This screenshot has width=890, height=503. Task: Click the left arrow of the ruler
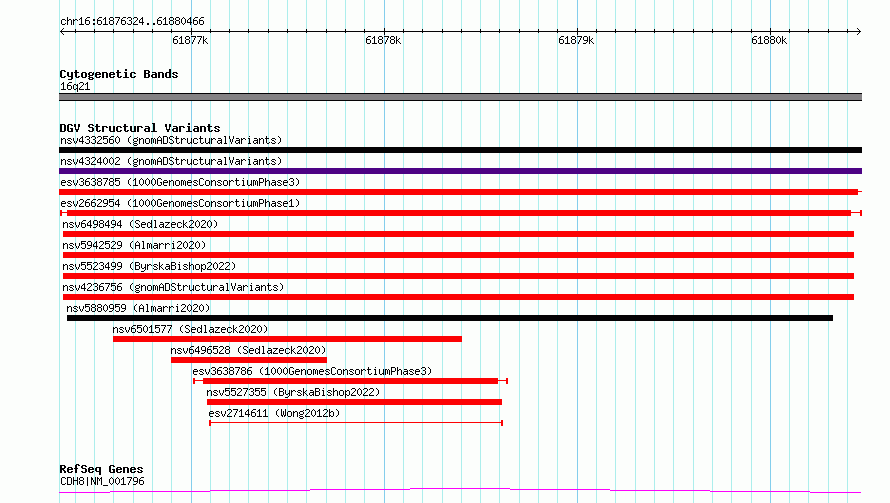(x=62, y=31)
